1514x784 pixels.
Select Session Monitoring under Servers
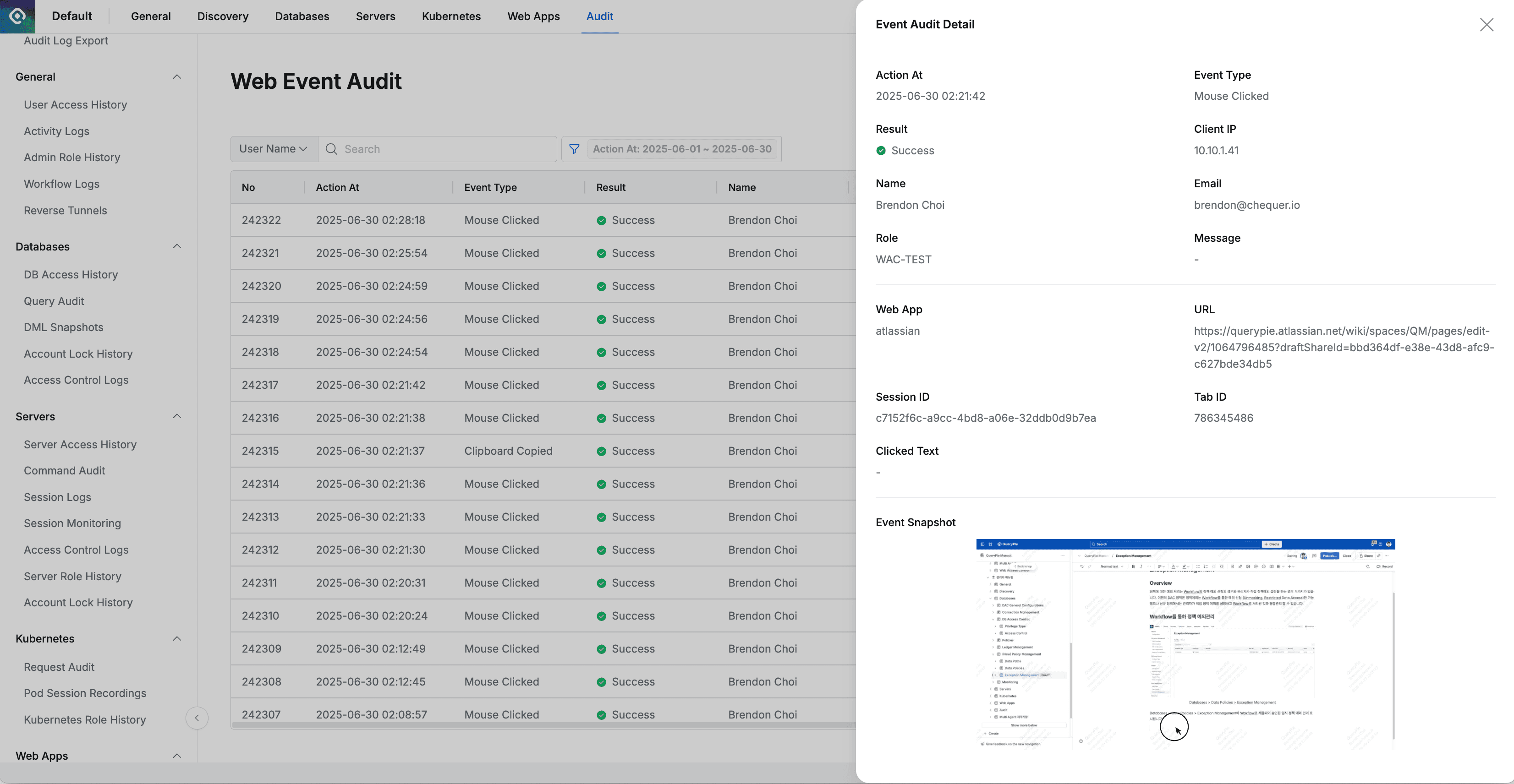[71, 523]
